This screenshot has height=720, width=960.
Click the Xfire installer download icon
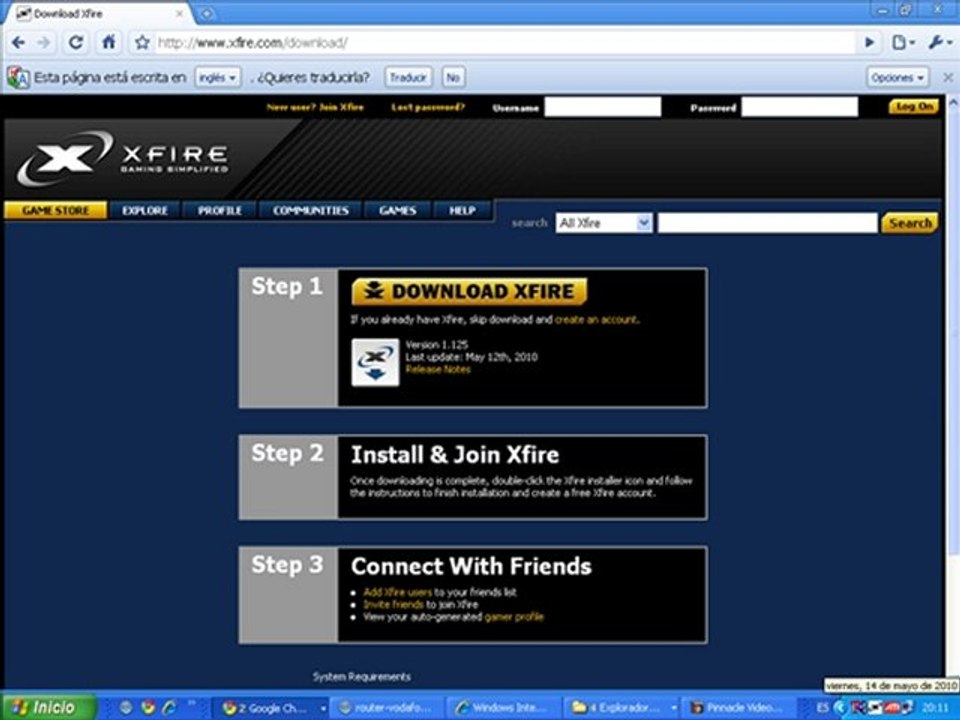pos(375,362)
